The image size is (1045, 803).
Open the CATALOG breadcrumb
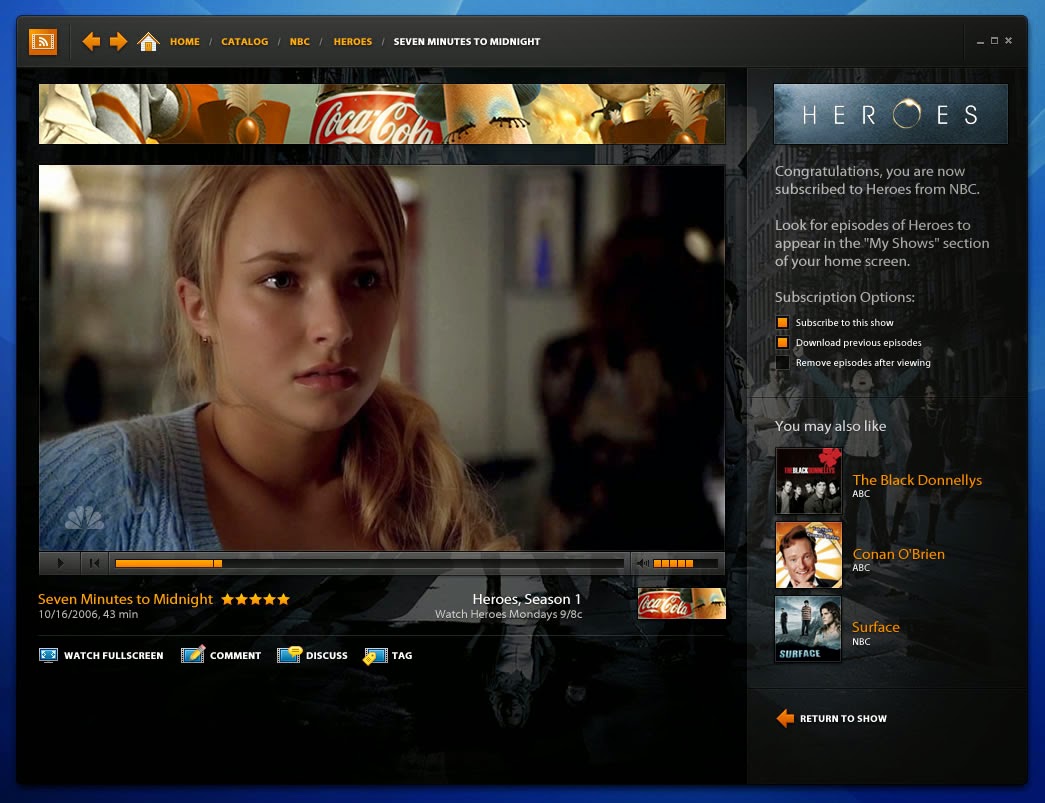(245, 41)
